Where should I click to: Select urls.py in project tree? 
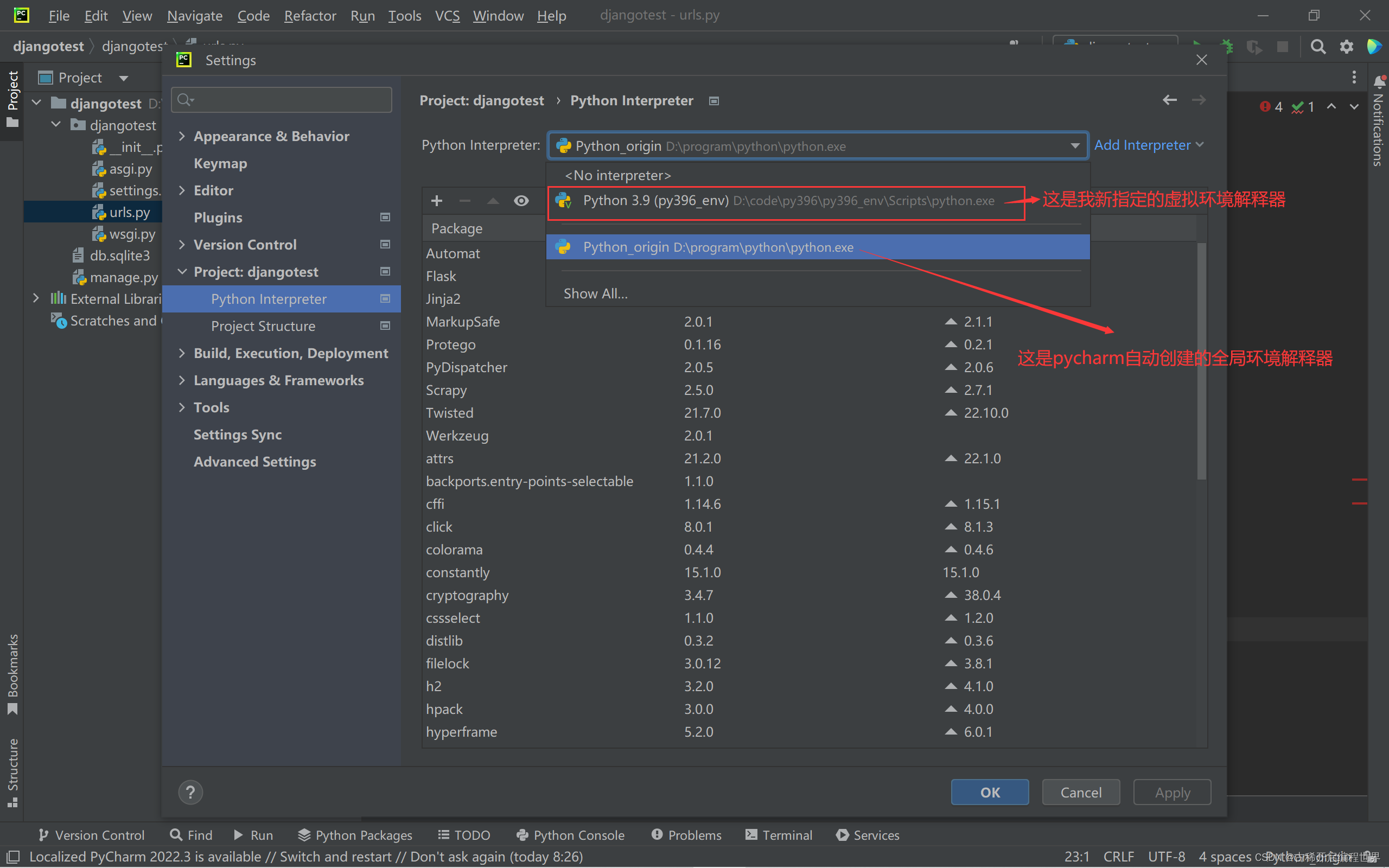[x=92, y=212]
